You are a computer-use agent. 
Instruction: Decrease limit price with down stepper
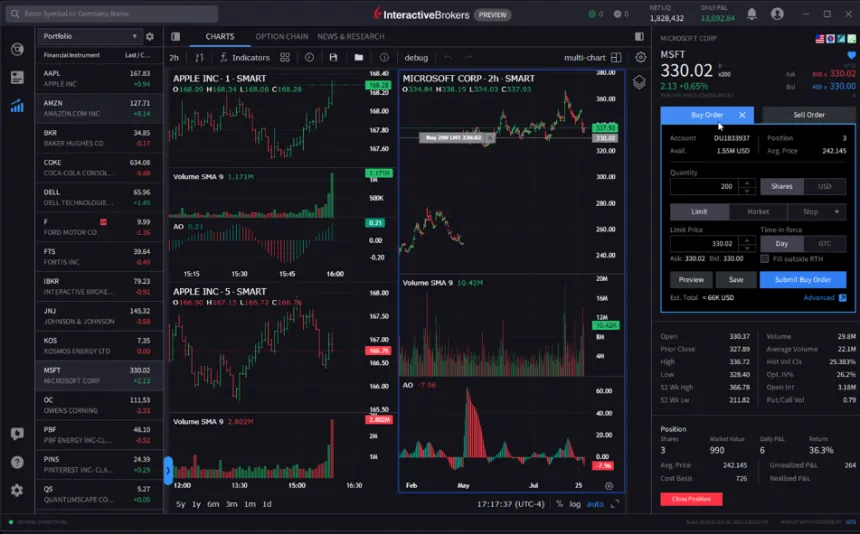coord(746,248)
